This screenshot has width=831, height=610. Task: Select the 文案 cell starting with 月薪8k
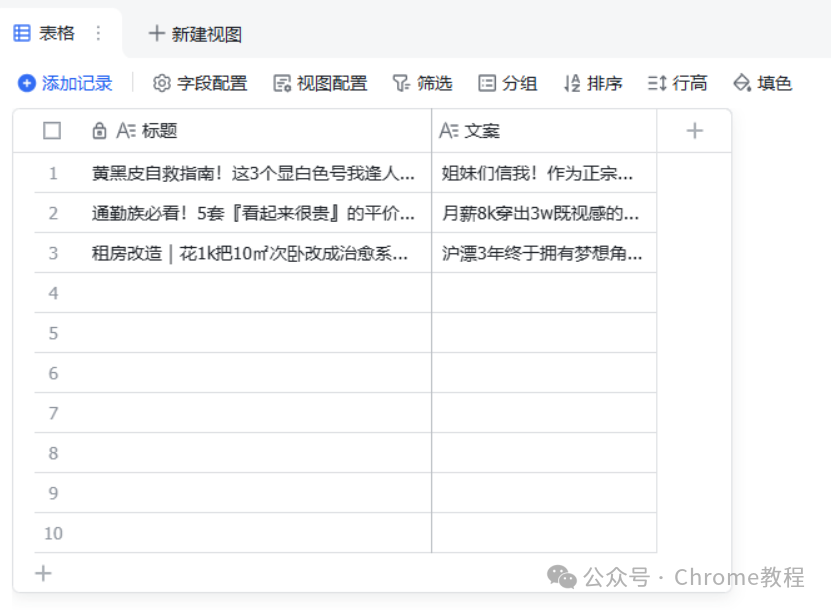pyautogui.click(x=544, y=213)
